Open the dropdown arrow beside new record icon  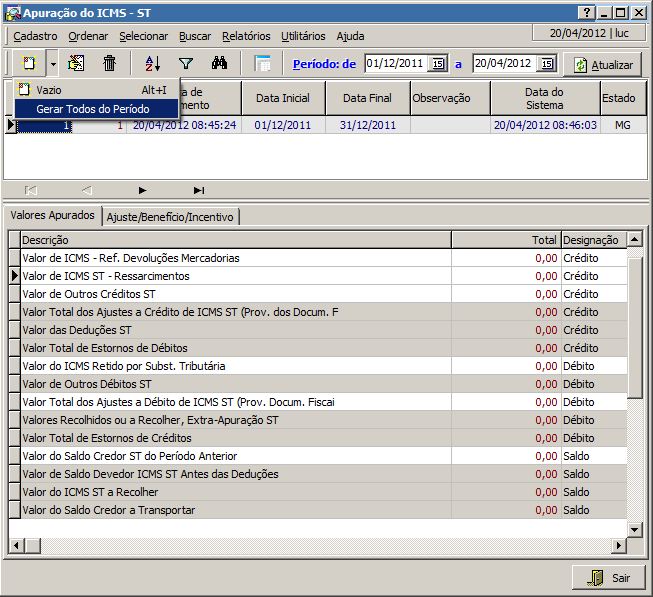52,63
